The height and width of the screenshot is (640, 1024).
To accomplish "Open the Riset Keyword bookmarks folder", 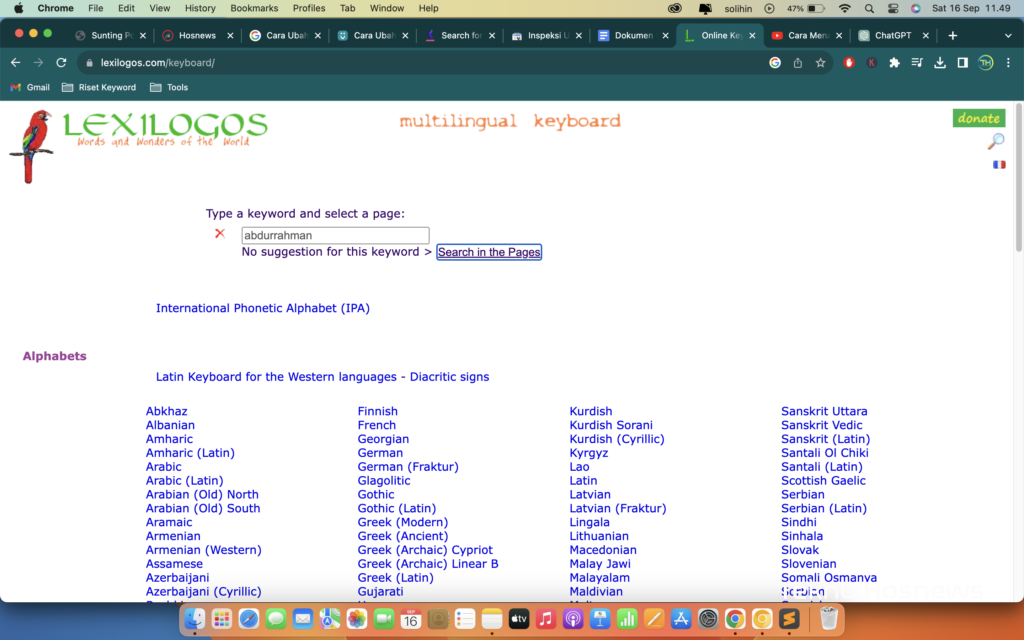I will point(99,87).
